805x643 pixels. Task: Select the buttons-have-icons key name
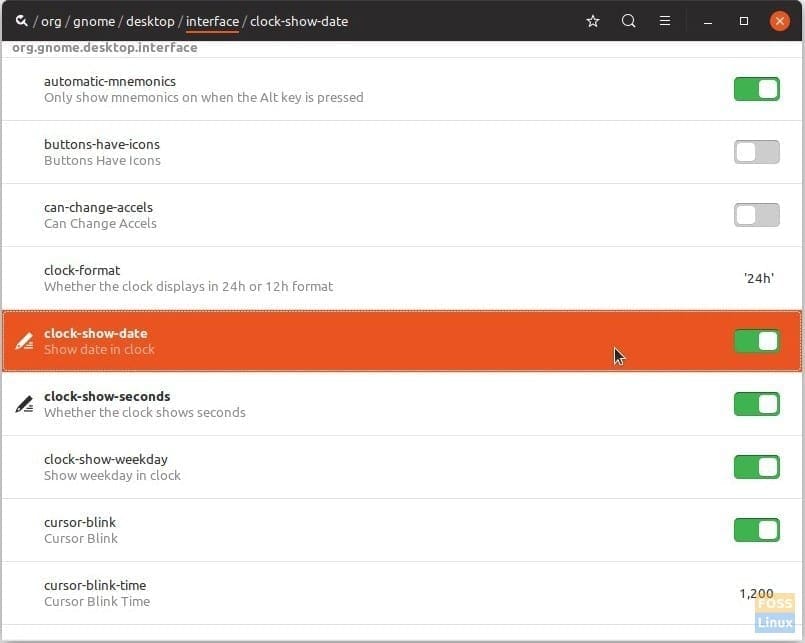pos(102,144)
